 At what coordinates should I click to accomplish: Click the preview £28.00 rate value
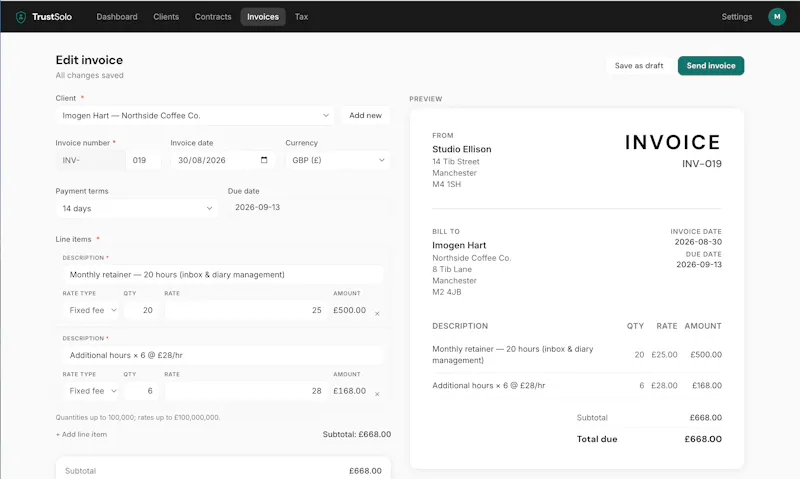coord(664,386)
